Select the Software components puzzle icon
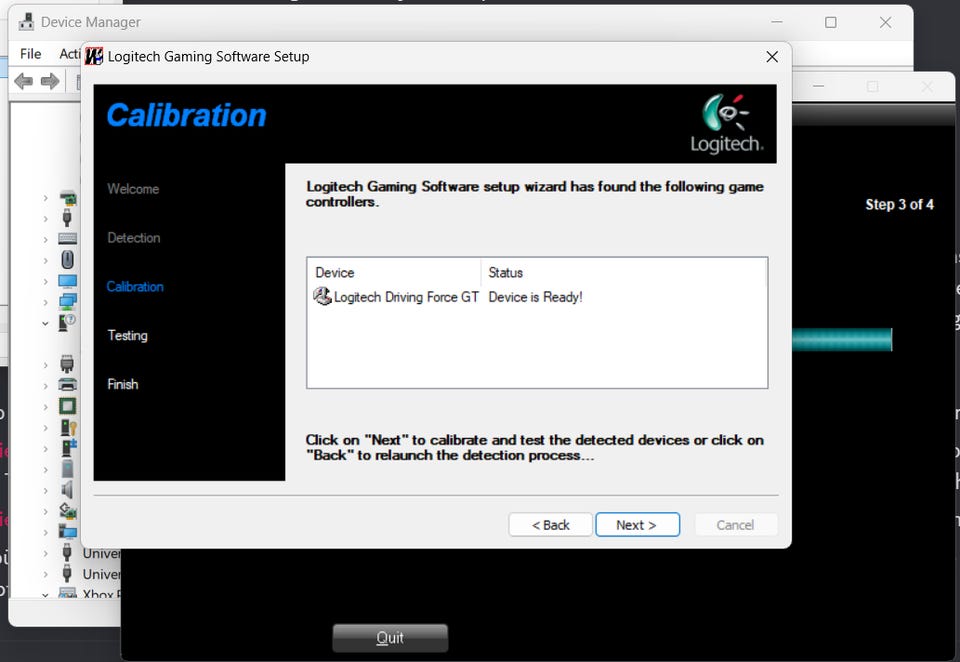960x662 pixels. coord(69,448)
